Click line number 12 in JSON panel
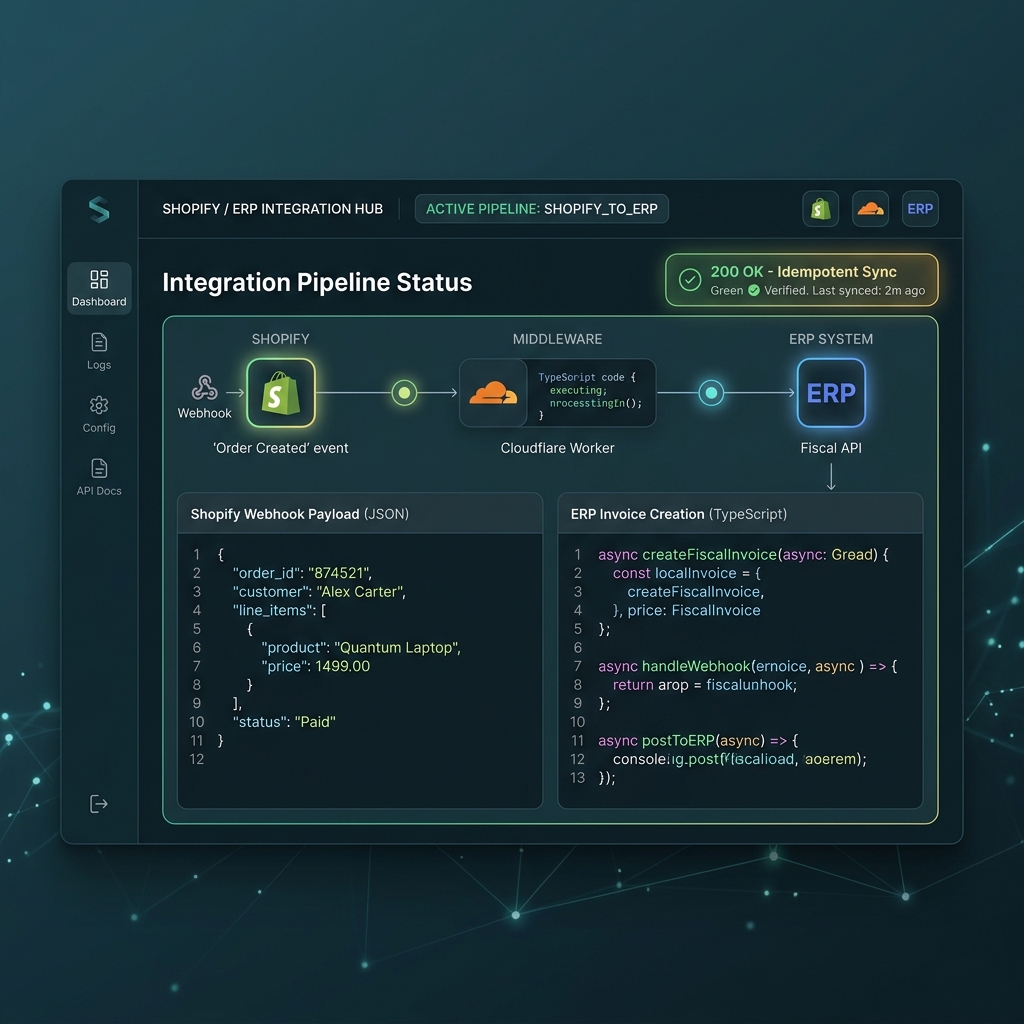 tap(197, 759)
